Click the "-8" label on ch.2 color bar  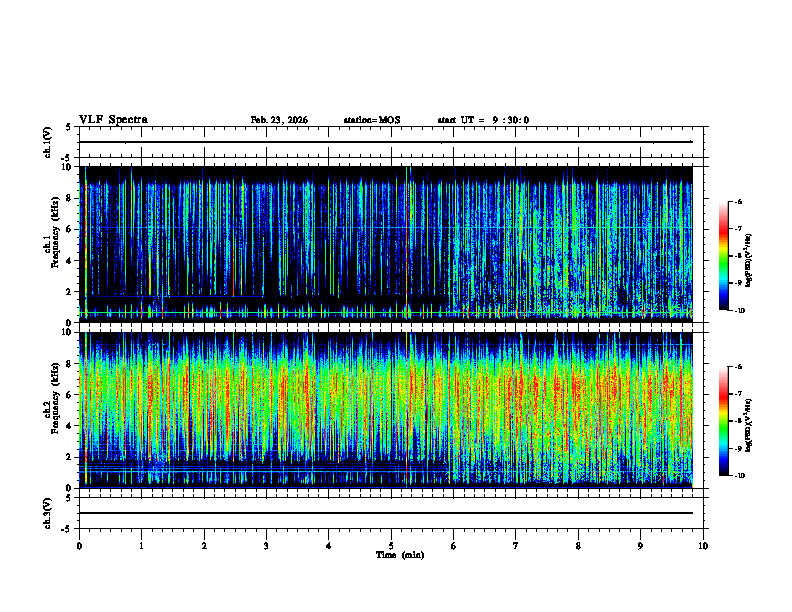738,421
